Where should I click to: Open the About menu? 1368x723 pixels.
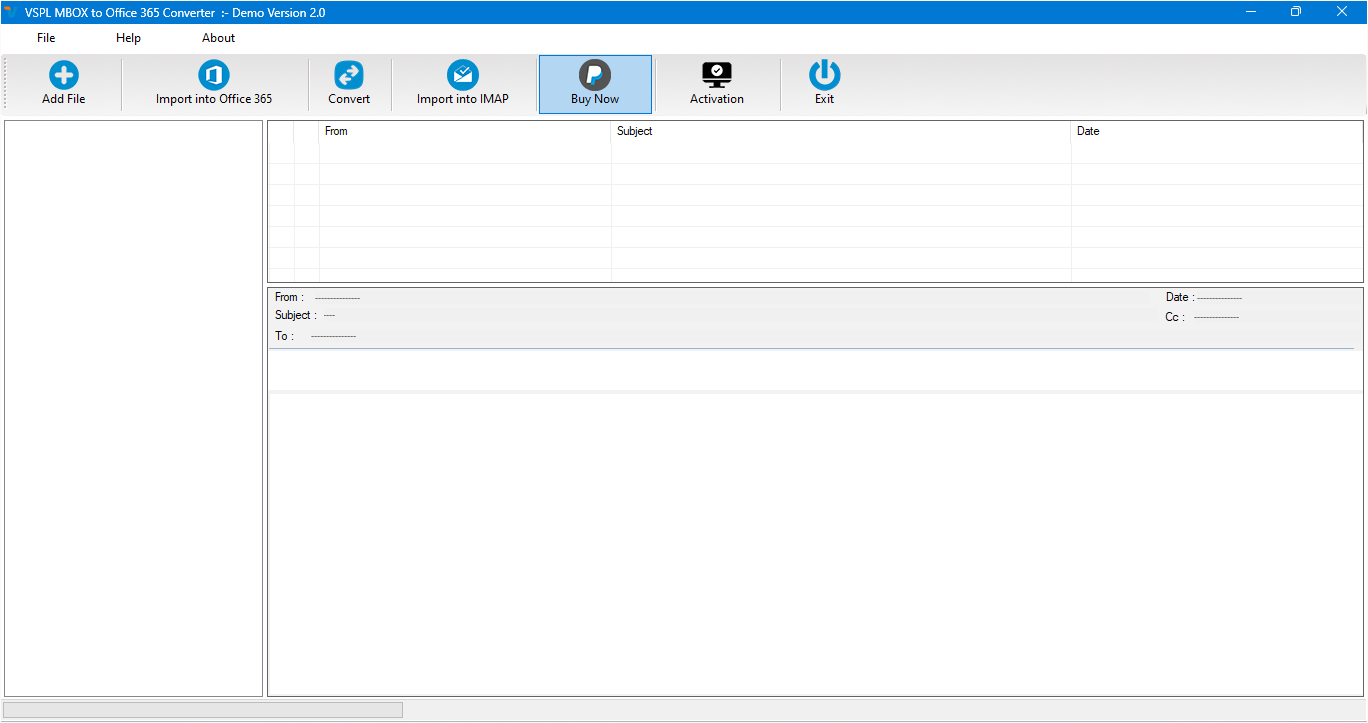(x=219, y=38)
